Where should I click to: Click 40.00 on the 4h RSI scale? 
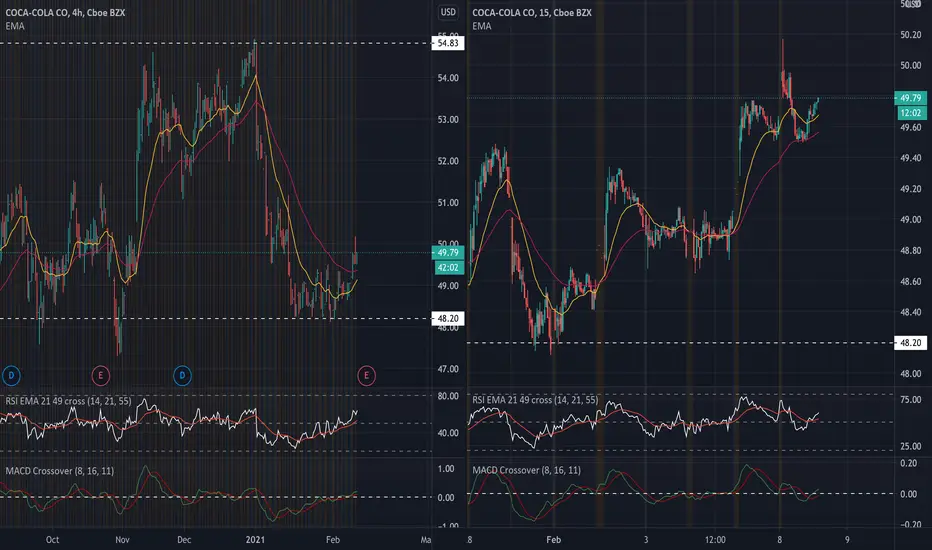pos(448,433)
